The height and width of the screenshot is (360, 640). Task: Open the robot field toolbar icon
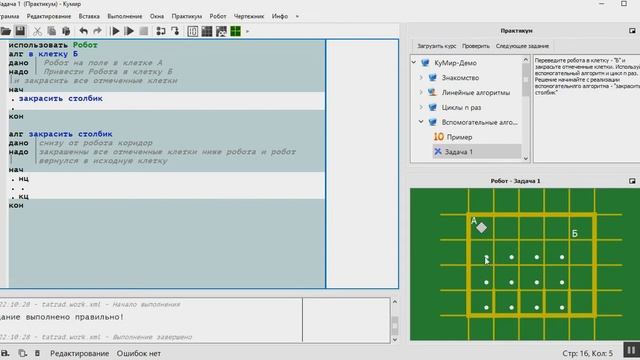[x=221, y=31]
